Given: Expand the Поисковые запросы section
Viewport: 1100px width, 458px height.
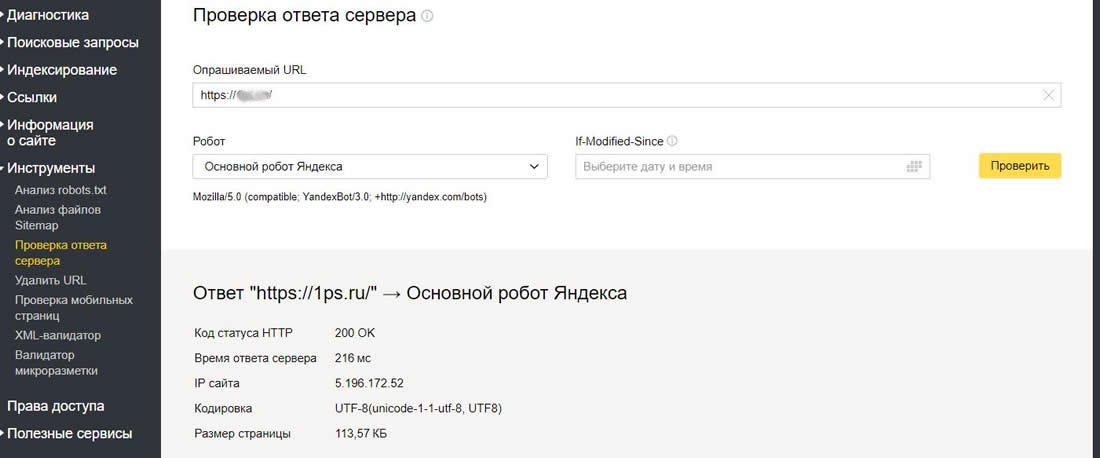Looking at the screenshot, I should [x=72, y=42].
